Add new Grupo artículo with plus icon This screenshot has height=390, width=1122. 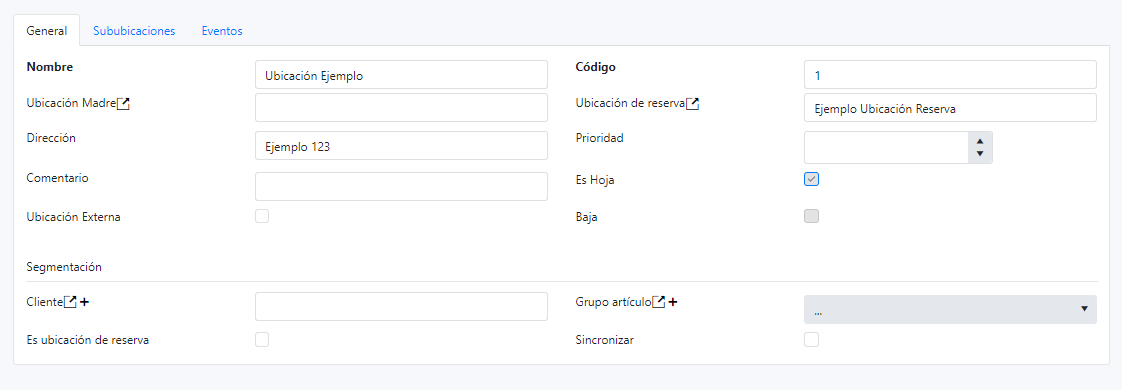pos(673,302)
